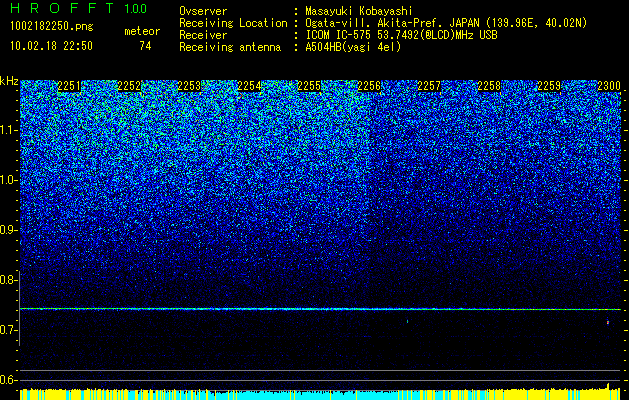629x400 pixels.
Task: Click the green carrier line near 0.74 kHz
Action: [x=320, y=309]
